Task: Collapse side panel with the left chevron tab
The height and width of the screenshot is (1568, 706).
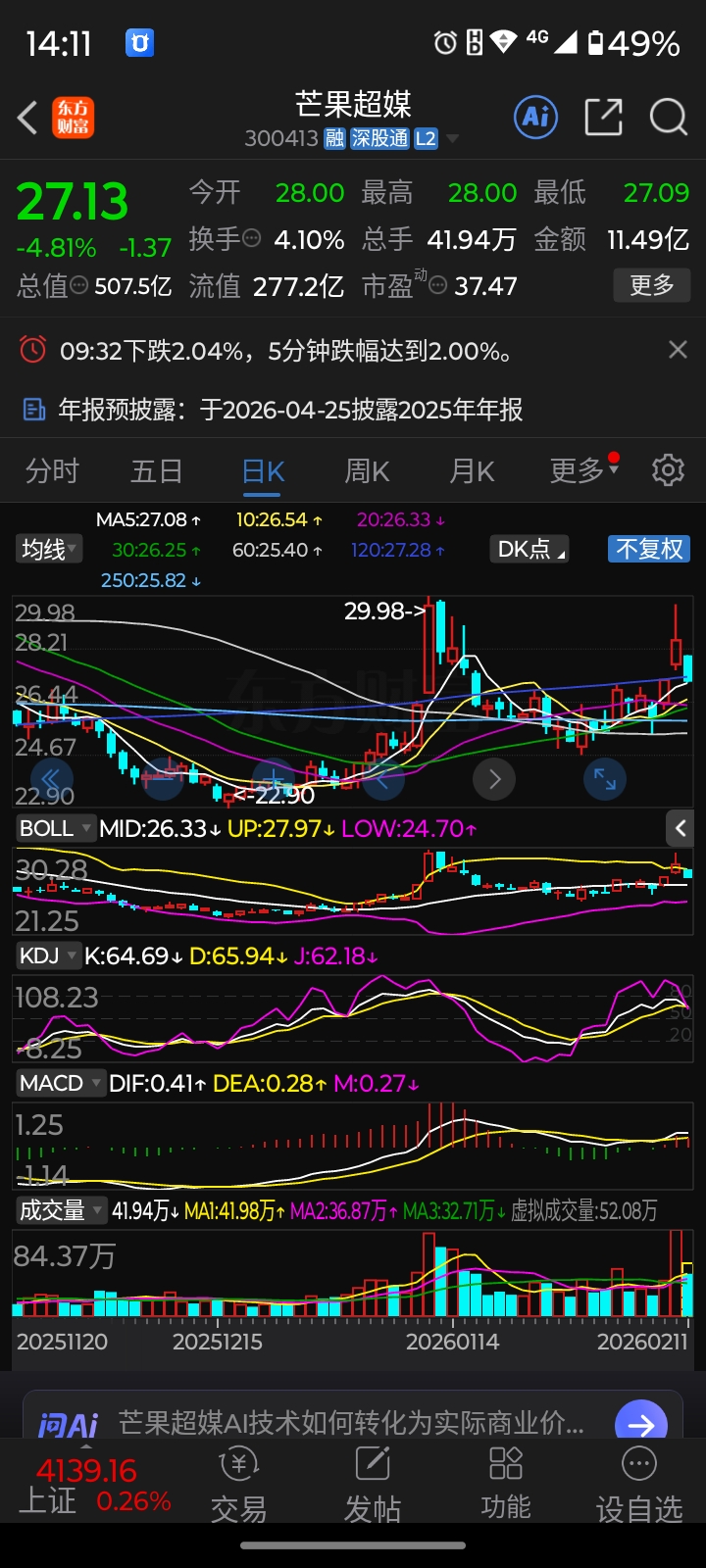Action: click(x=681, y=828)
